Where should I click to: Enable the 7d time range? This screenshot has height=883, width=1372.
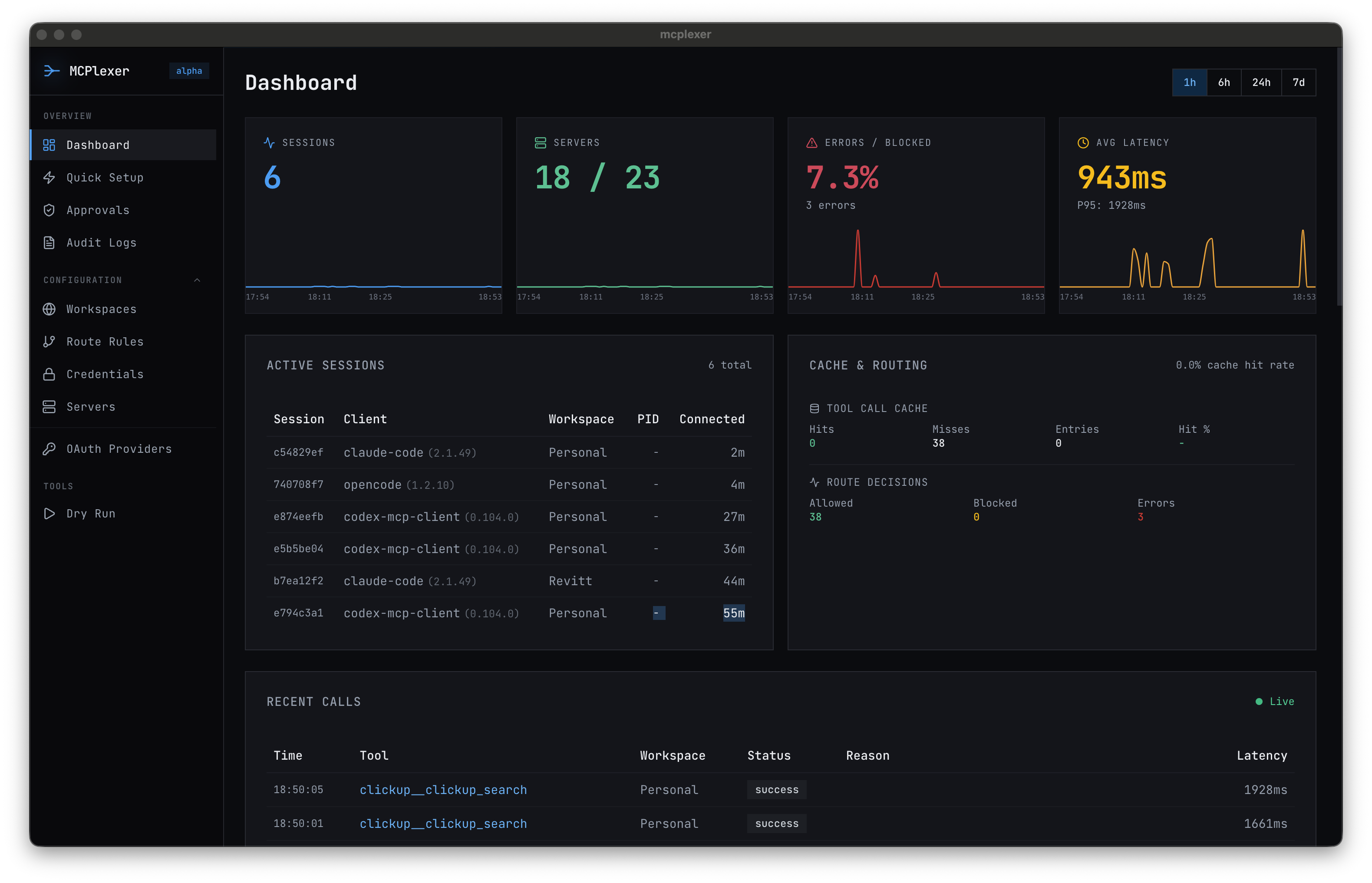1299,82
